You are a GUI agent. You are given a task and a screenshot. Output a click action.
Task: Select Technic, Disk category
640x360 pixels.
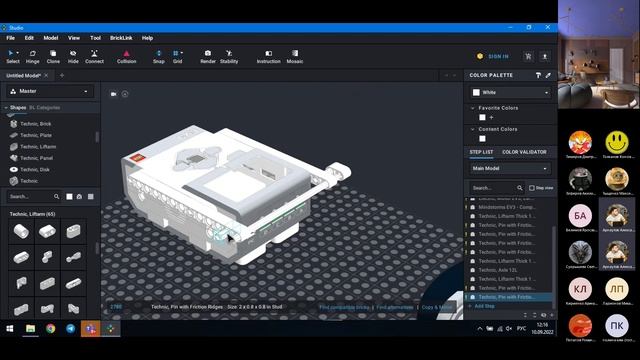click(35, 169)
